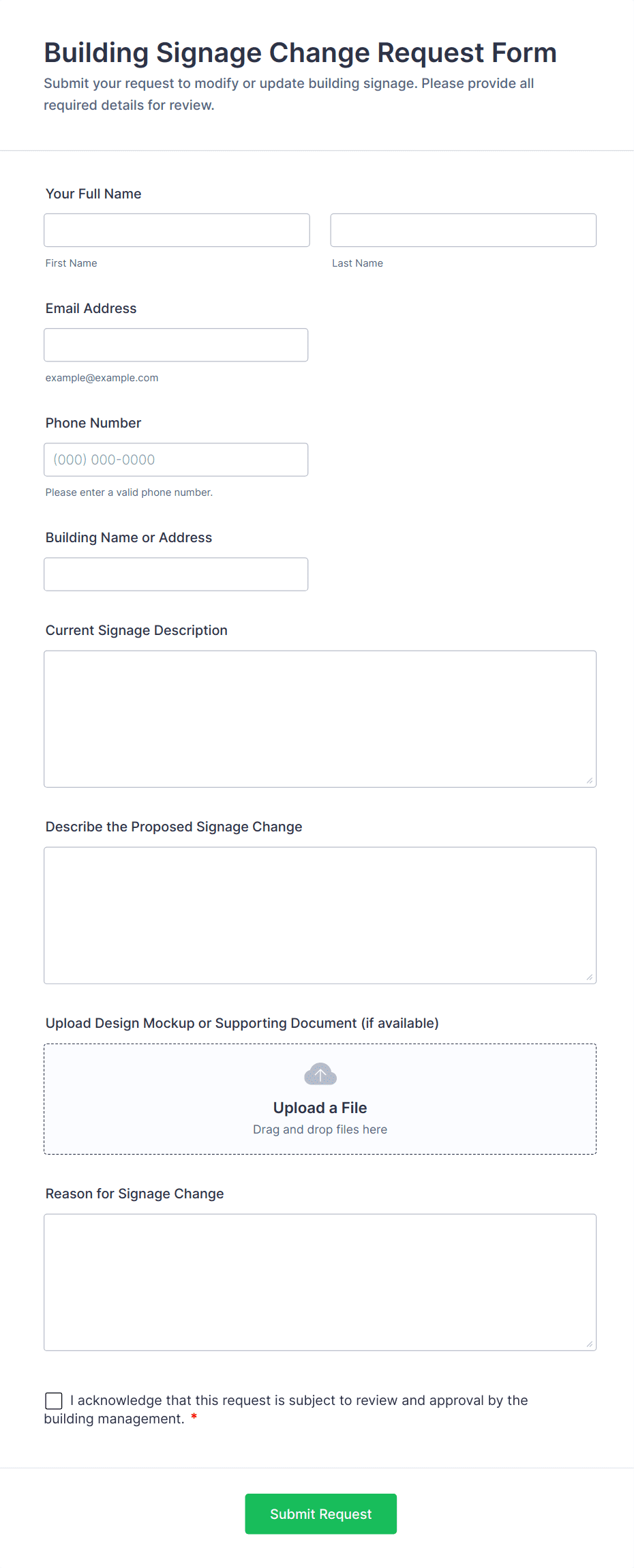Select the Phone Number input

[x=176, y=460]
